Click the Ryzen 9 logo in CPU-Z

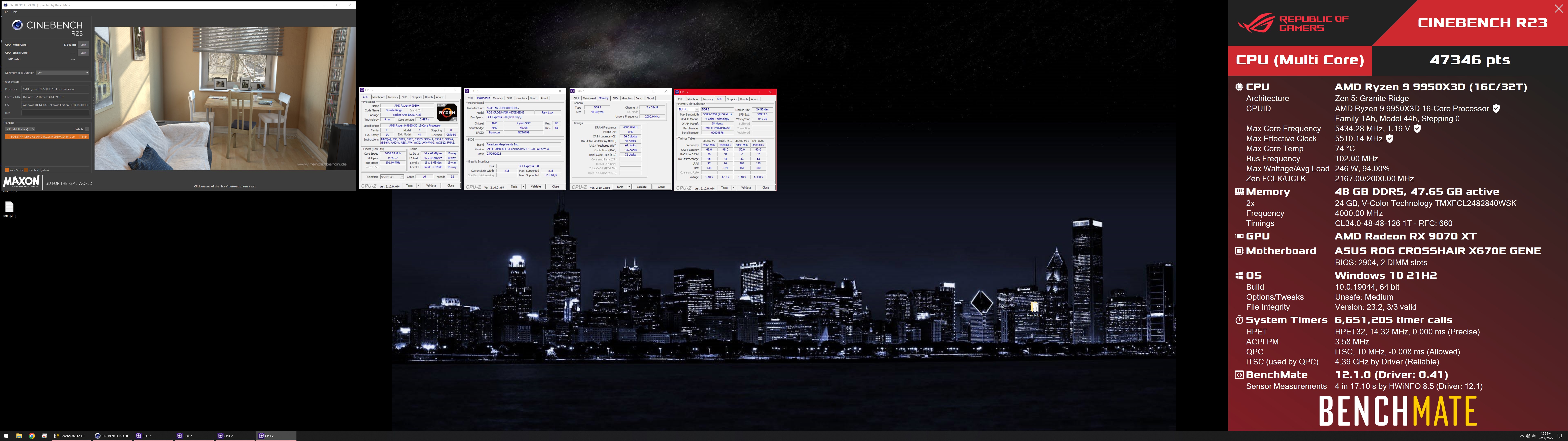447,113
